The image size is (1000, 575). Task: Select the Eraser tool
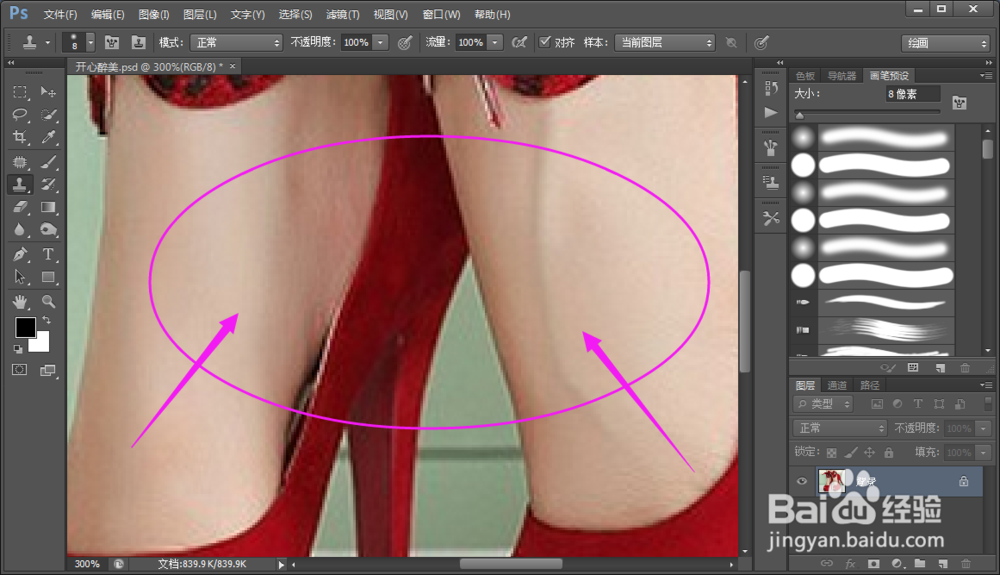click(20, 207)
